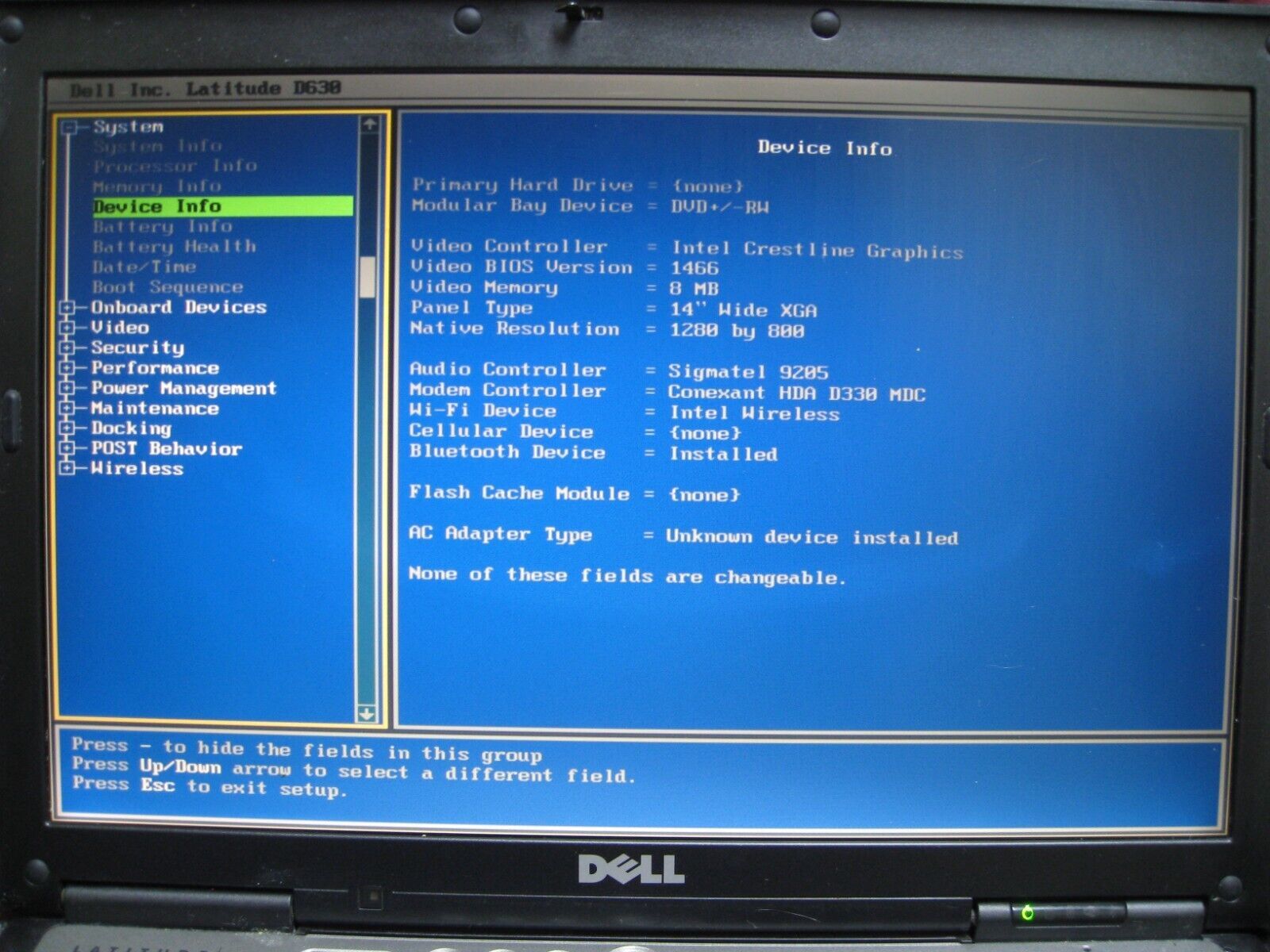Click the scrollbar up arrow
1270x952 pixels.
tap(368, 125)
